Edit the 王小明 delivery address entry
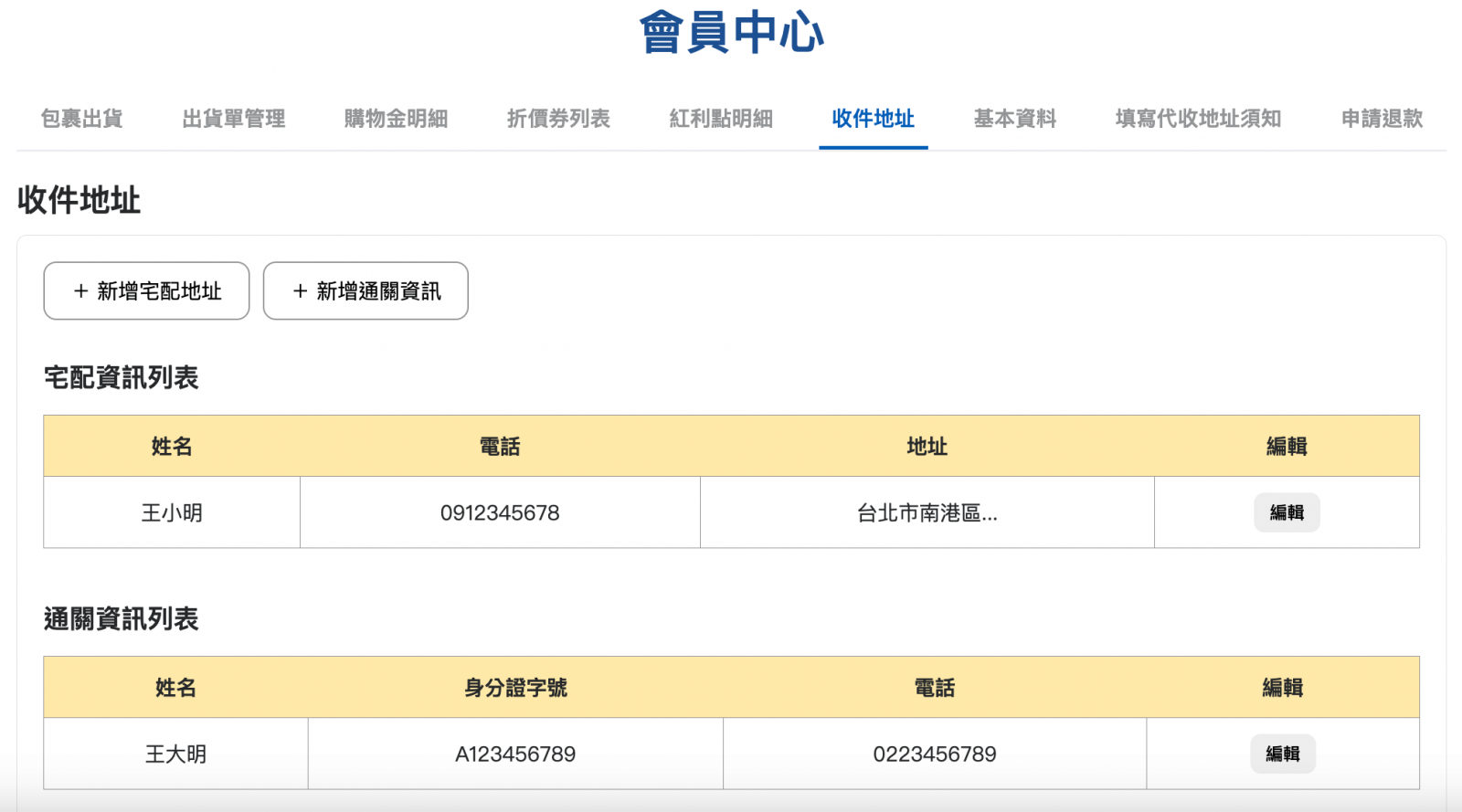 tap(1287, 512)
